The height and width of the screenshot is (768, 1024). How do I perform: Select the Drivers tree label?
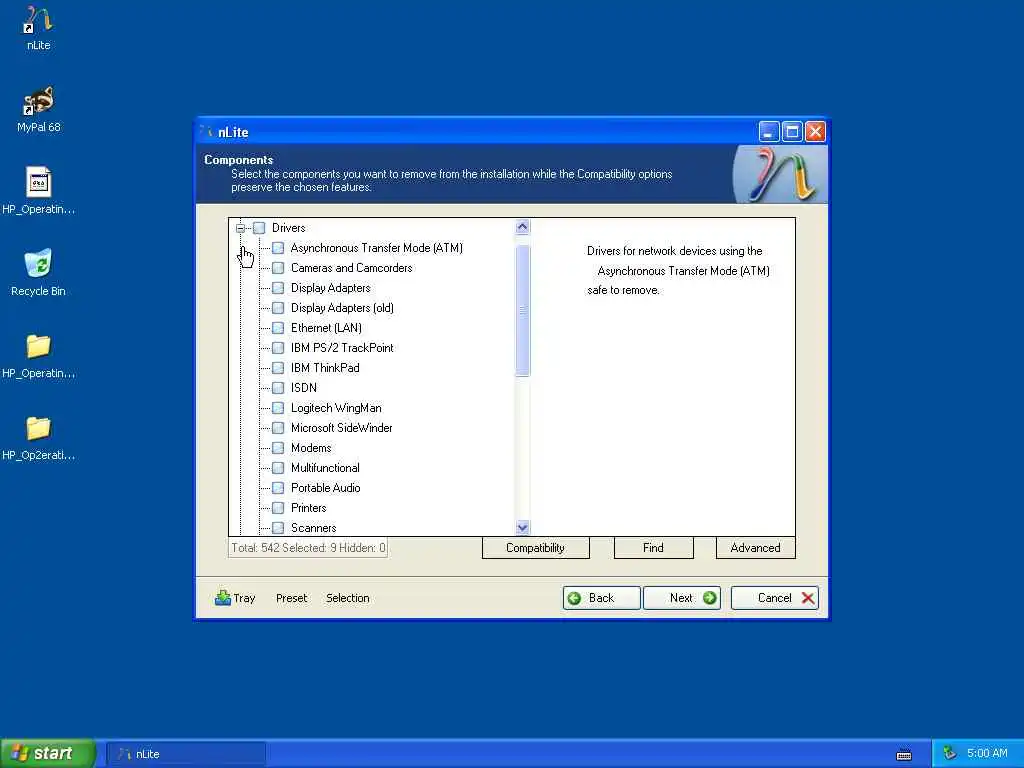point(289,228)
